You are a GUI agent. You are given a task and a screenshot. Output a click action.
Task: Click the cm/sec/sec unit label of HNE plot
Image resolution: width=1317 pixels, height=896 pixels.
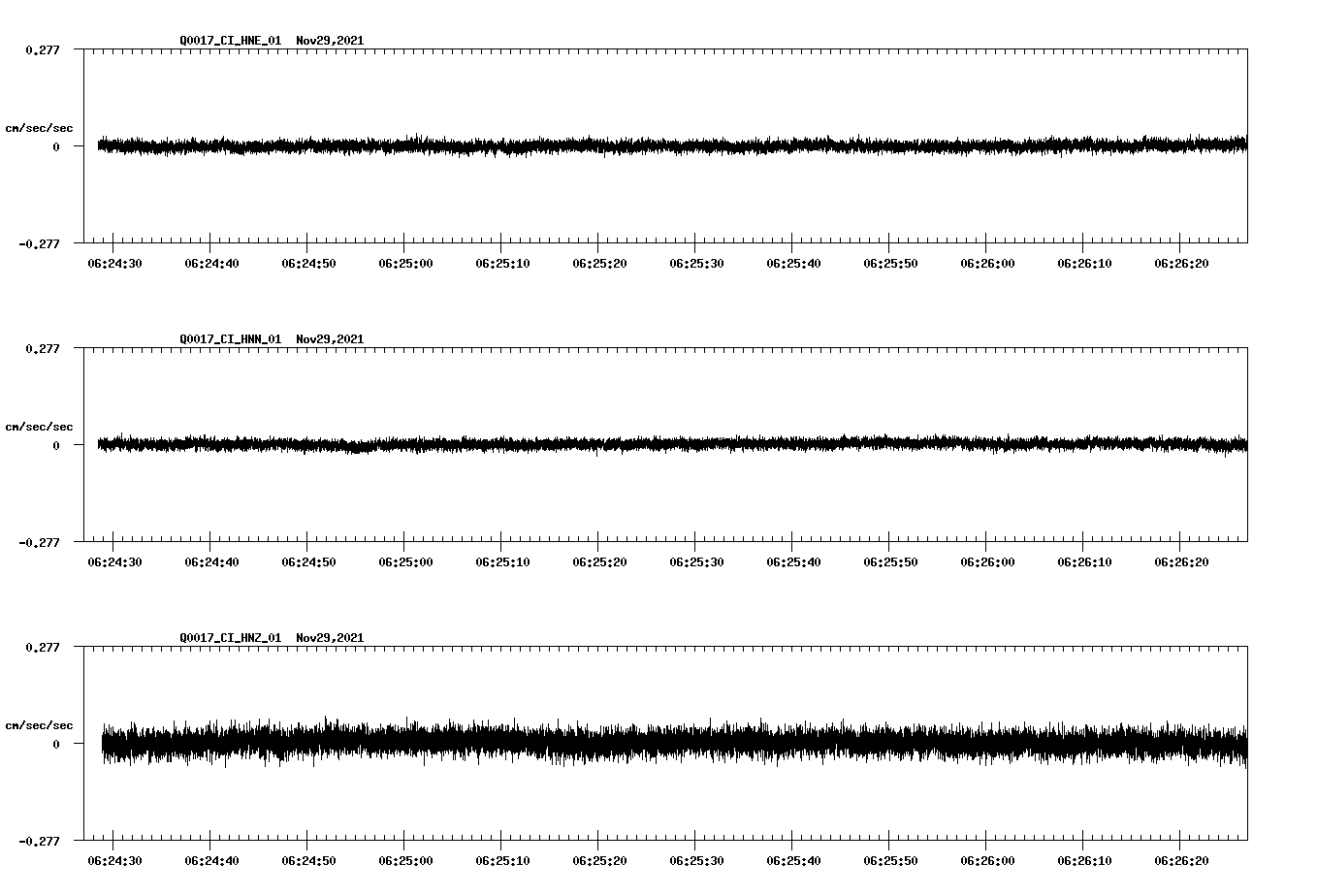[x=39, y=128]
